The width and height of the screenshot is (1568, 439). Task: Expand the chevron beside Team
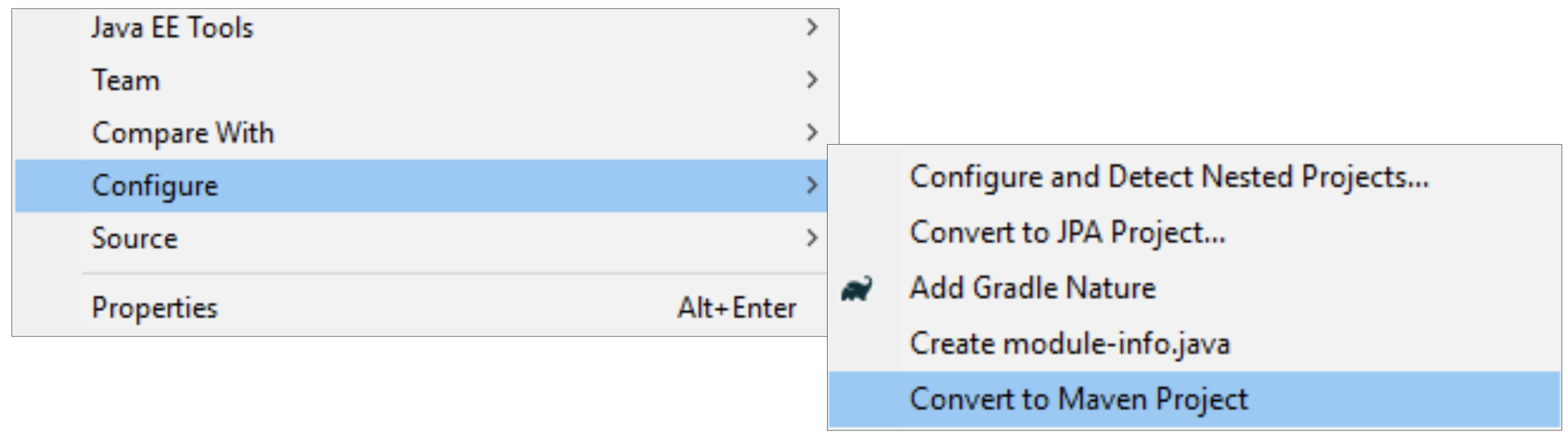tap(812, 80)
